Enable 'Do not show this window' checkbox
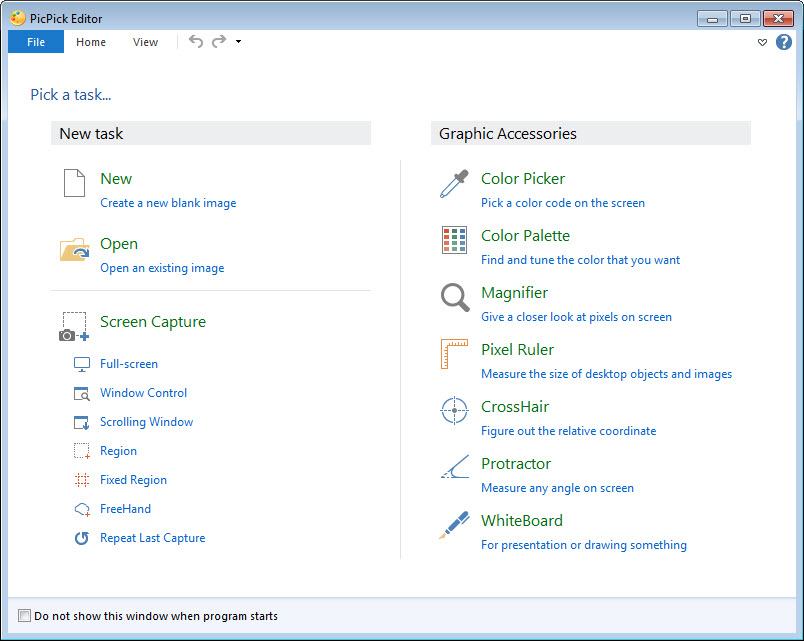 pyautogui.click(x=24, y=615)
